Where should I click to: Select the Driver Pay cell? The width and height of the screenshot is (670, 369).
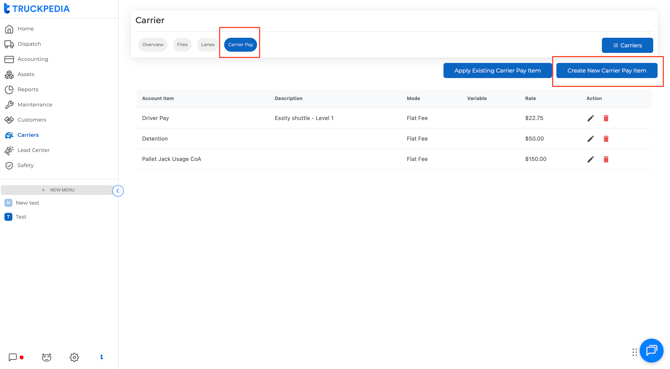pos(156,118)
